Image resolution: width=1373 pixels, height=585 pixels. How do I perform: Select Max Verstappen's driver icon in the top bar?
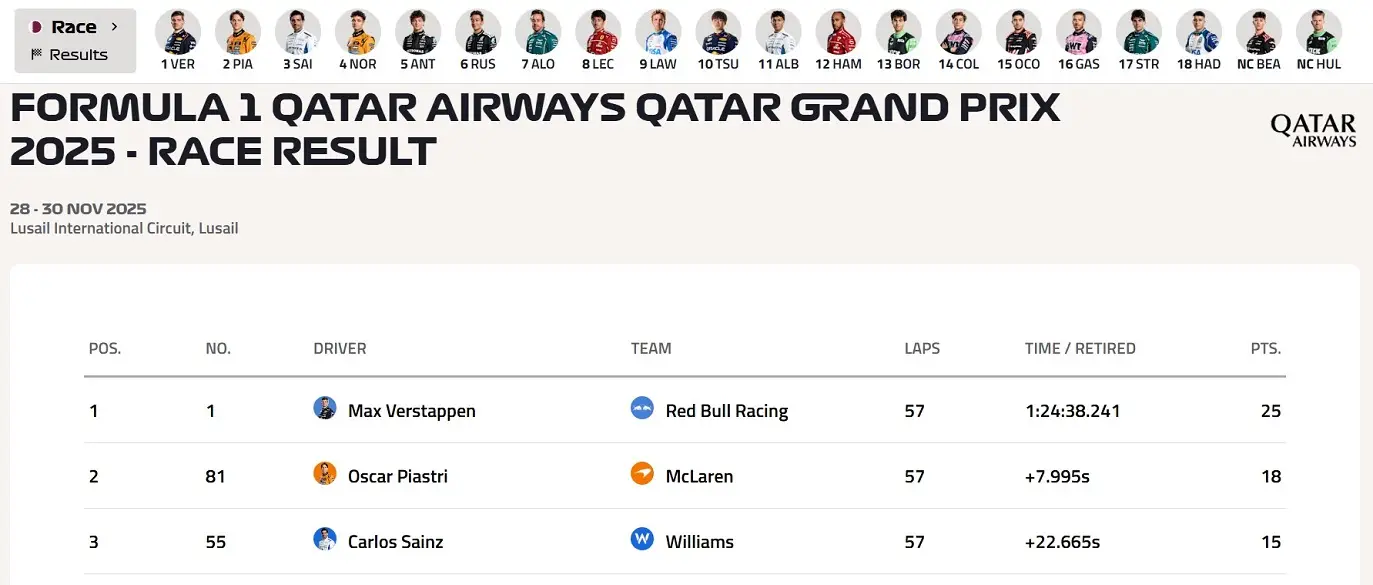click(177, 32)
